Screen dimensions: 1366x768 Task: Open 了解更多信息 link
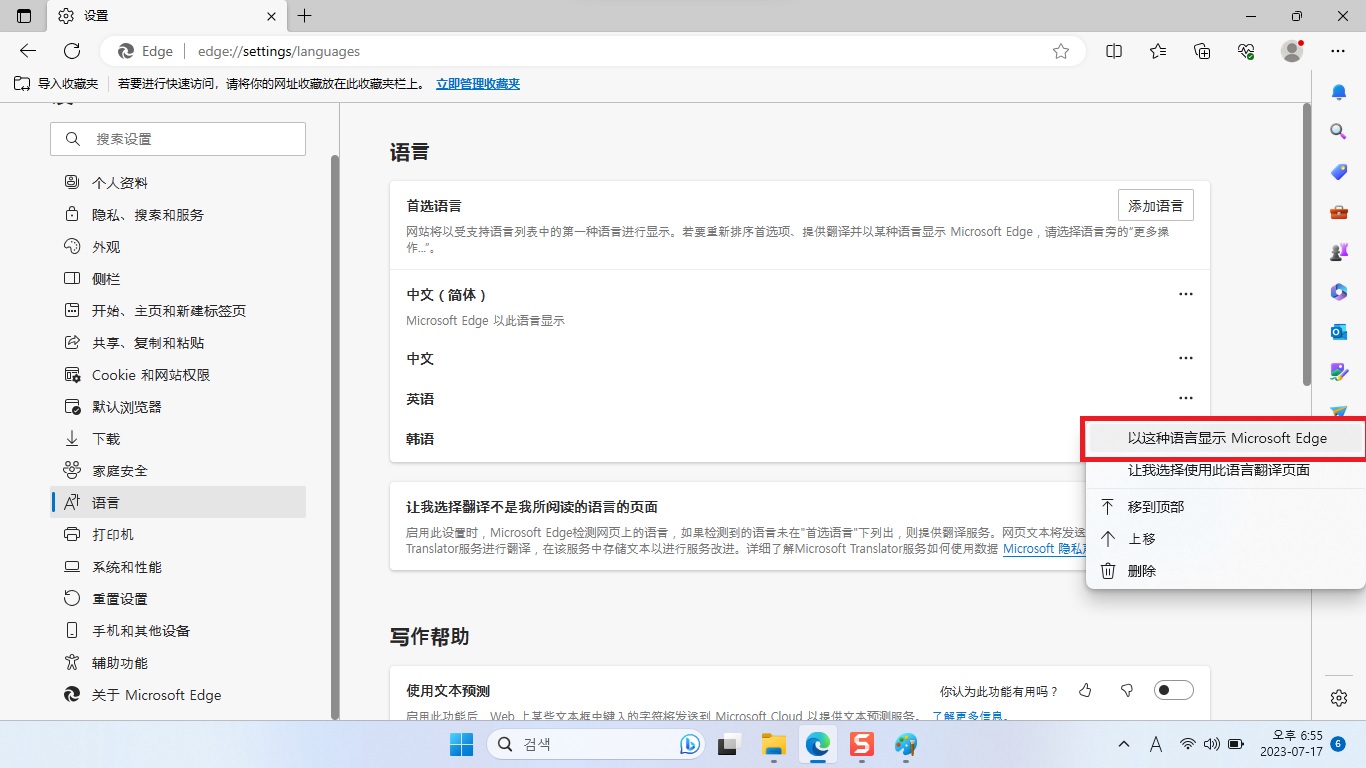(x=969, y=716)
